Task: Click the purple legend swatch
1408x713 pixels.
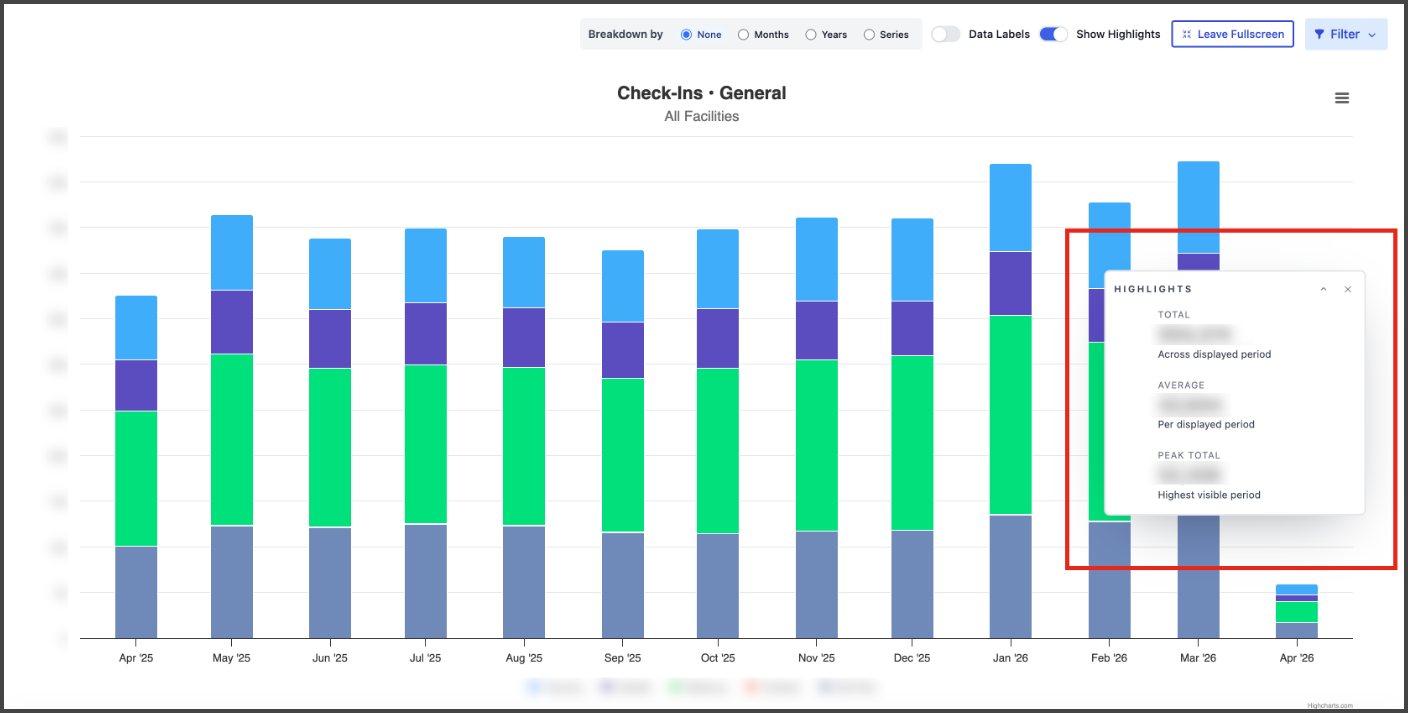Action: 606,687
